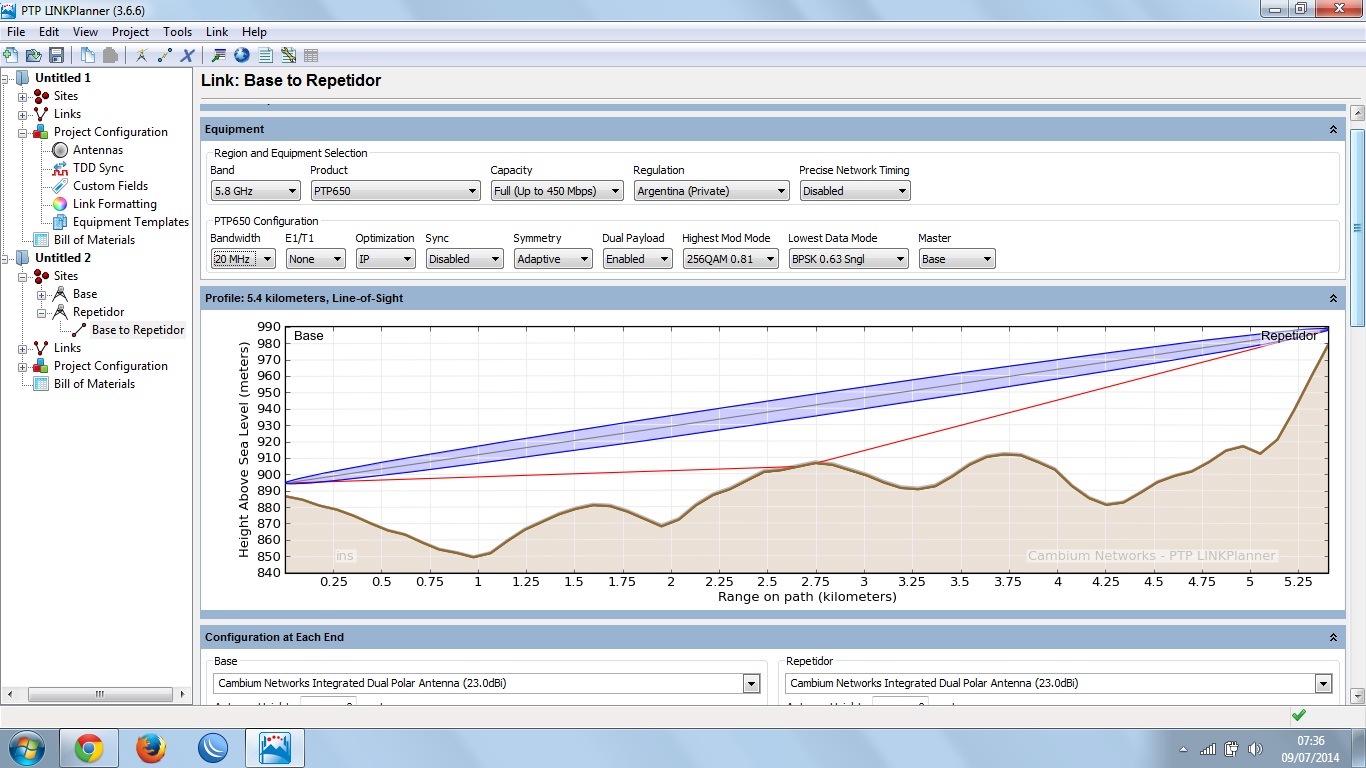Open the Band dropdown showing 5.8 GHz
Image resolution: width=1366 pixels, height=768 pixels.
point(255,191)
